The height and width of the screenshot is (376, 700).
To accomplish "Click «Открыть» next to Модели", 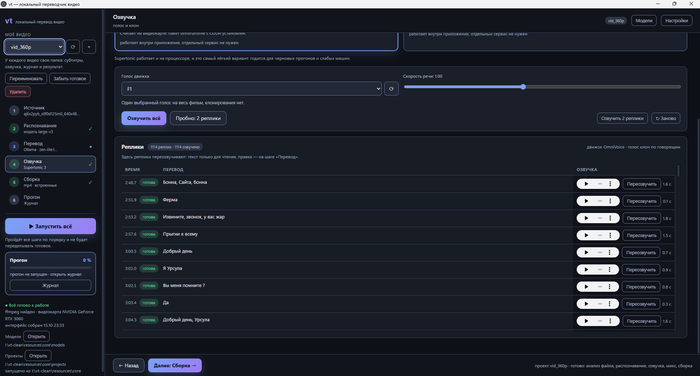I will [x=37, y=336].
